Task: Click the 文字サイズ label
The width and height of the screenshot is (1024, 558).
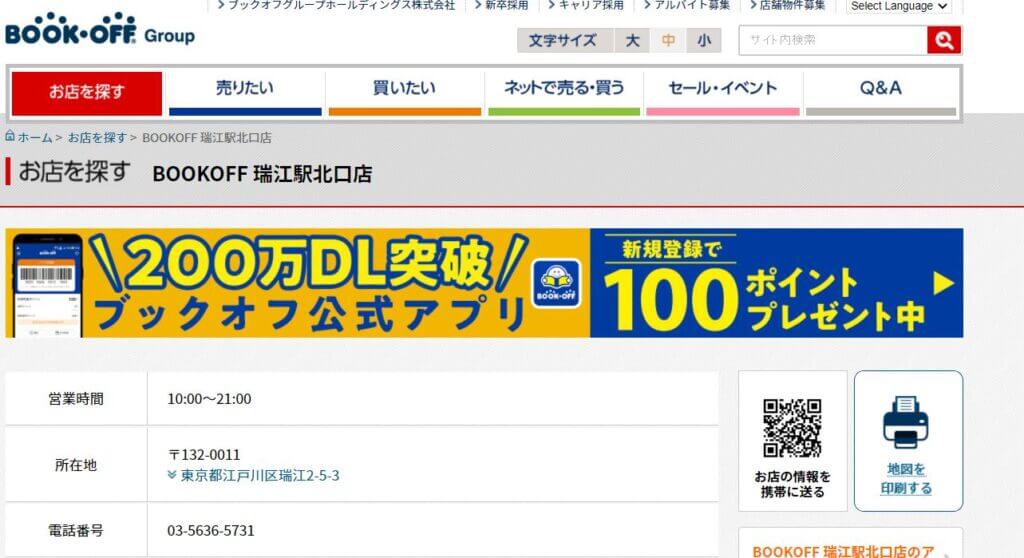Action: pyautogui.click(x=562, y=41)
